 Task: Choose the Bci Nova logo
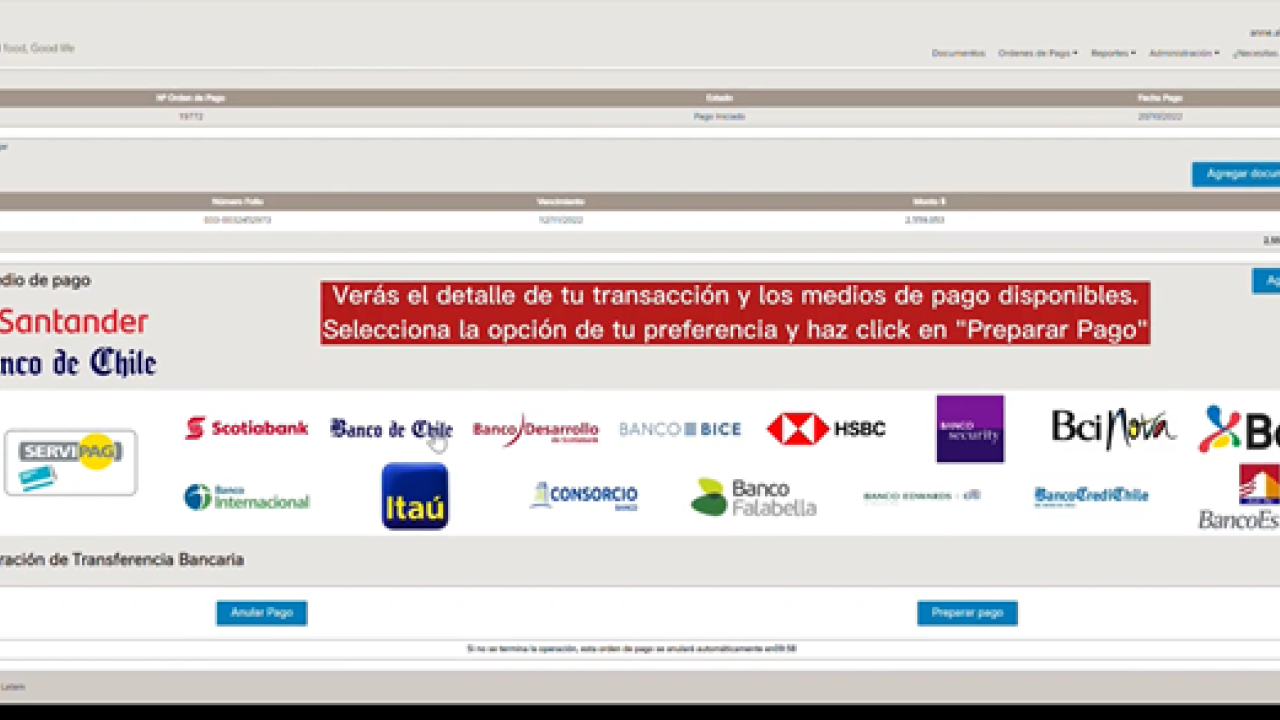coord(1113,428)
